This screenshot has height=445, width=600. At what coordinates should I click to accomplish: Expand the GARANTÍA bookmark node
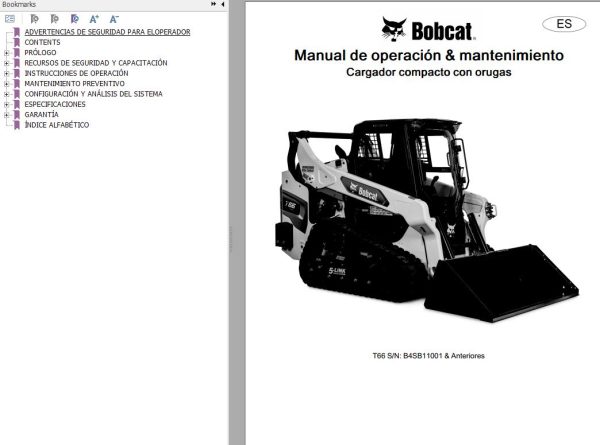coord(6,115)
